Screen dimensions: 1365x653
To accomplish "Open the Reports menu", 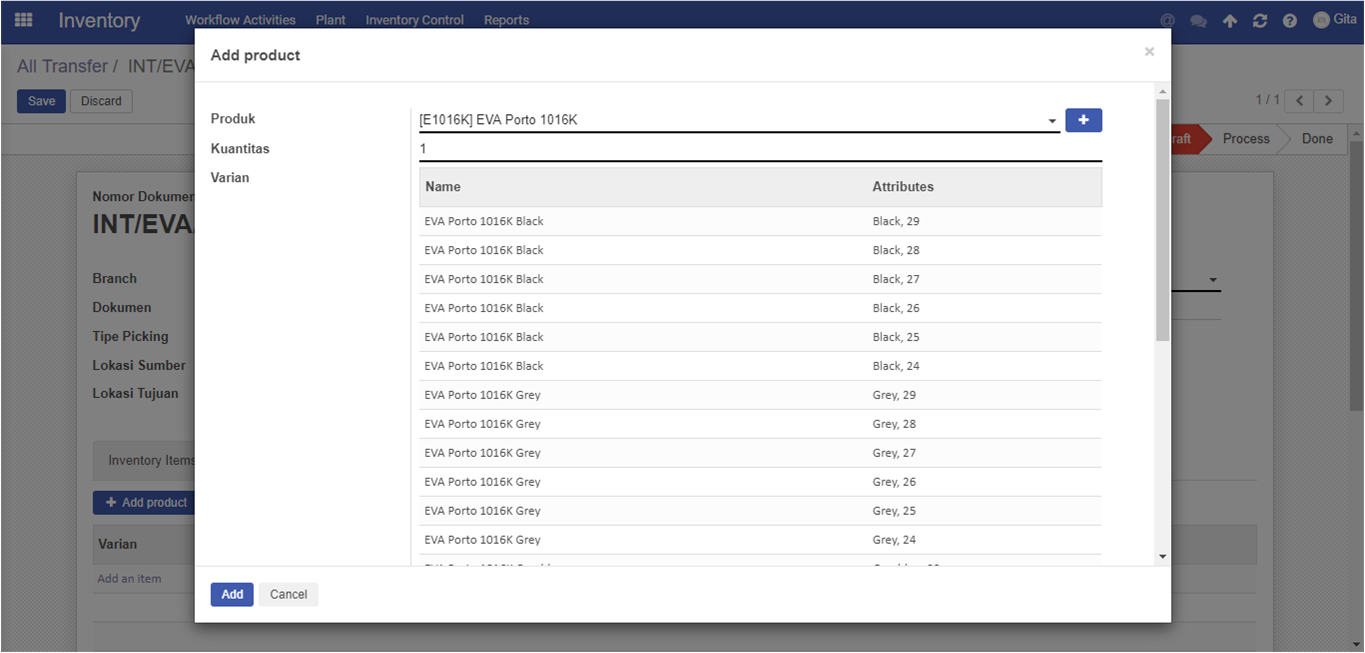I will [x=507, y=20].
